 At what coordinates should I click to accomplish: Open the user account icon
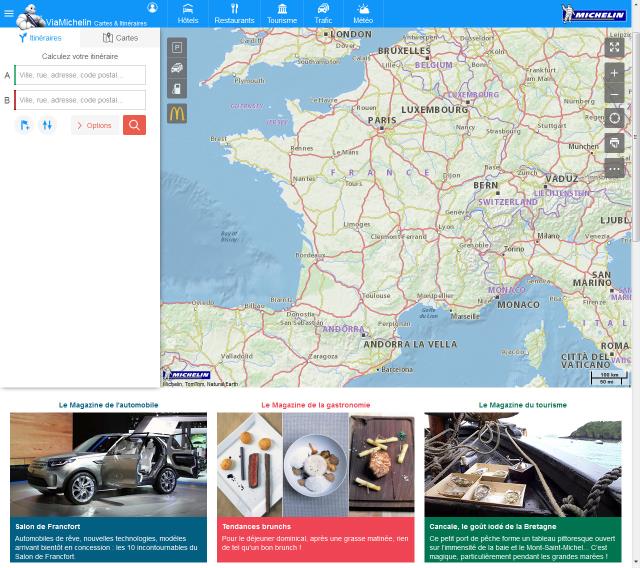coord(152,7)
